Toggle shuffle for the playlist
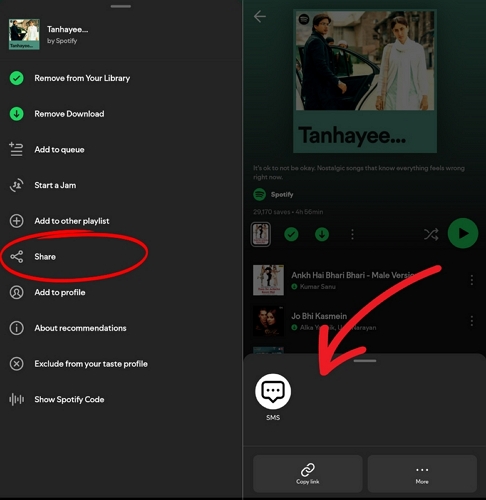486x500 pixels. pos(431,234)
